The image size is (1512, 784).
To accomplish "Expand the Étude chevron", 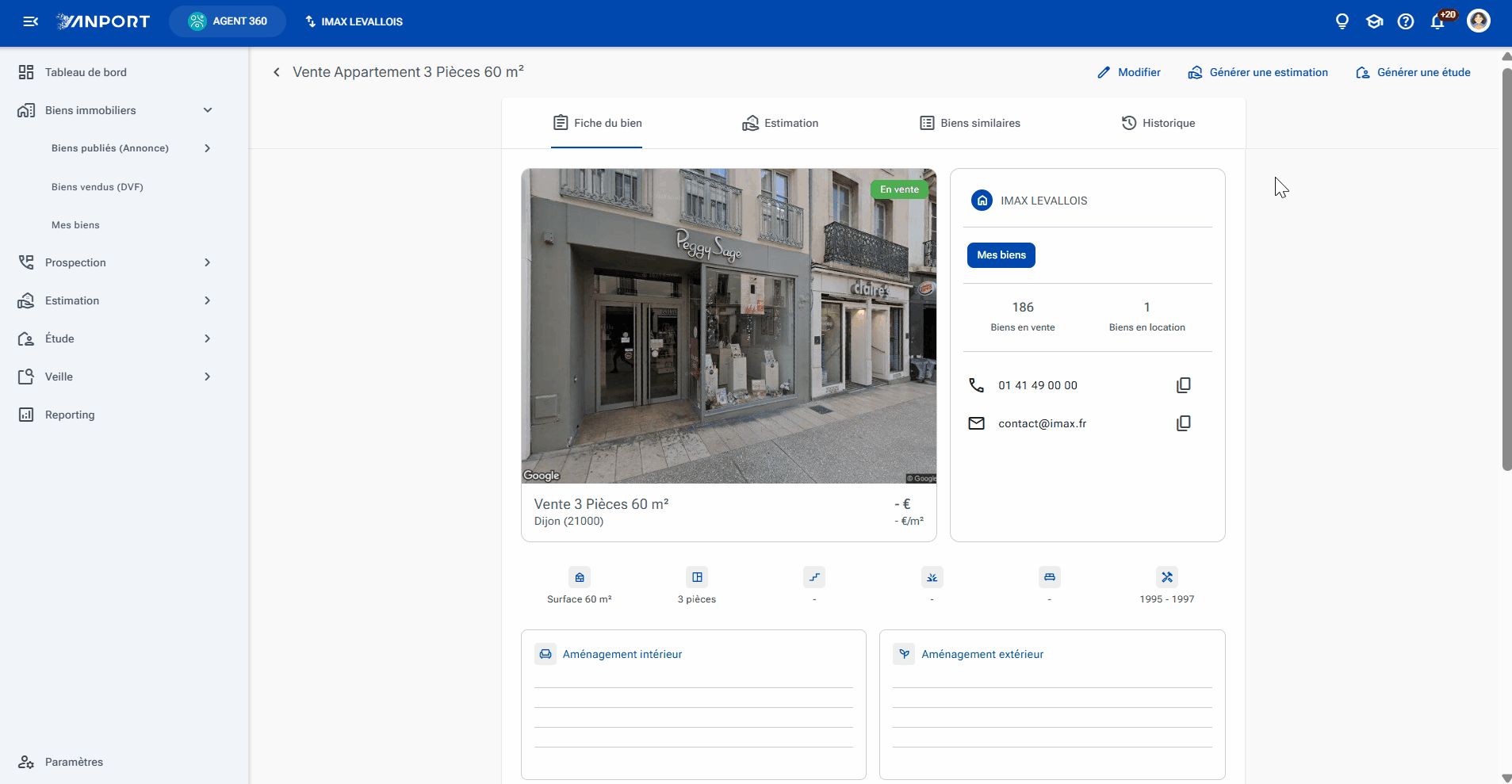I will tap(208, 338).
